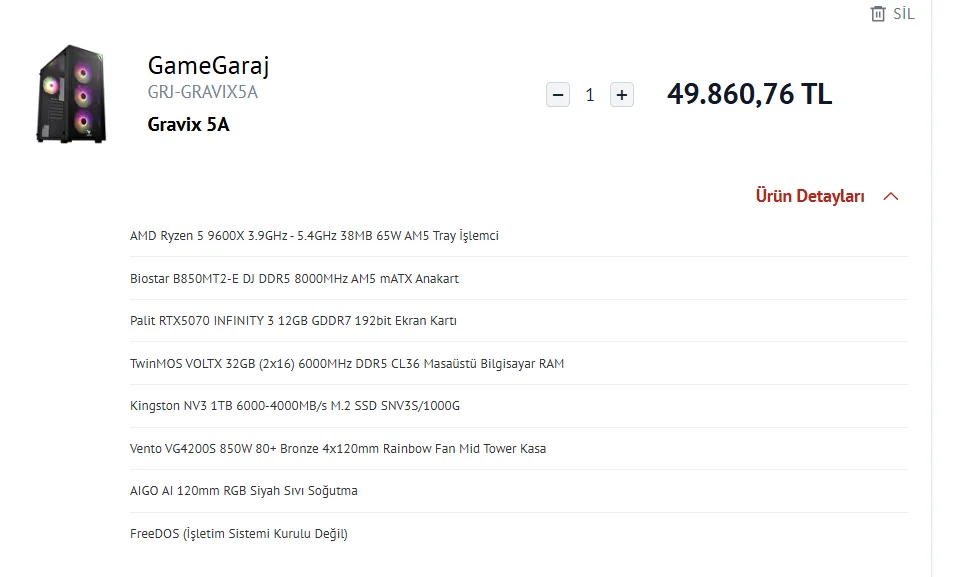Click the GRJ-GRAVIX5A product code
This screenshot has width=962, height=577.
click(203, 93)
